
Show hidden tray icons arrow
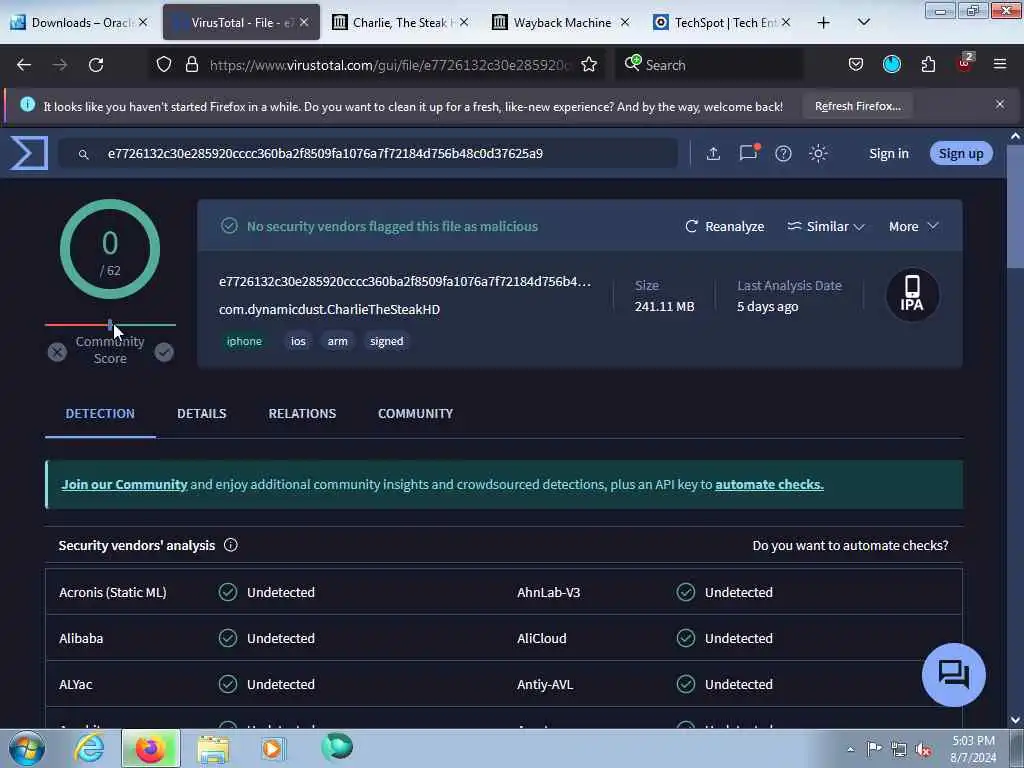pos(850,749)
